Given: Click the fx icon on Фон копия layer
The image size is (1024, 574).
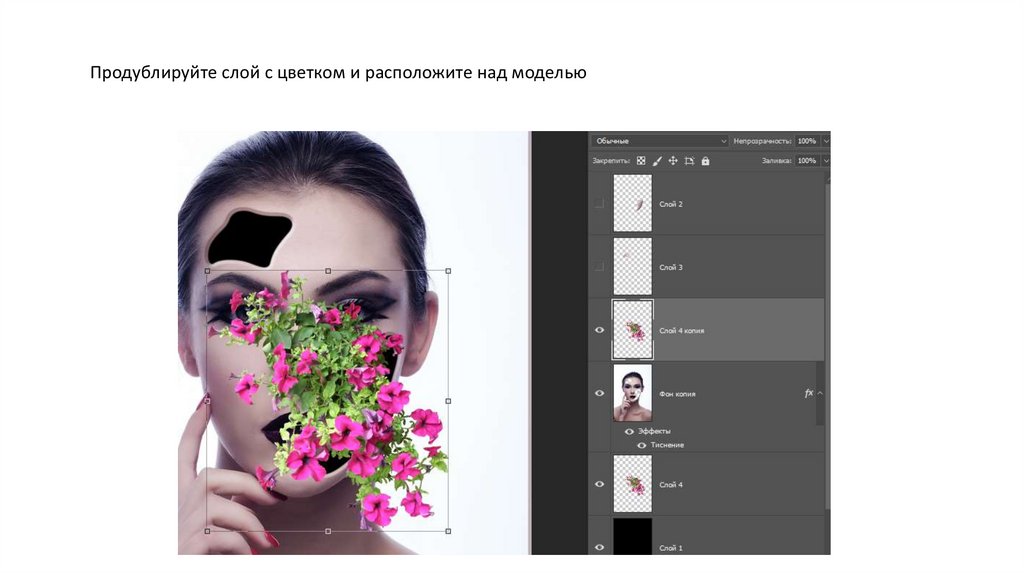Looking at the screenshot, I should [x=808, y=393].
